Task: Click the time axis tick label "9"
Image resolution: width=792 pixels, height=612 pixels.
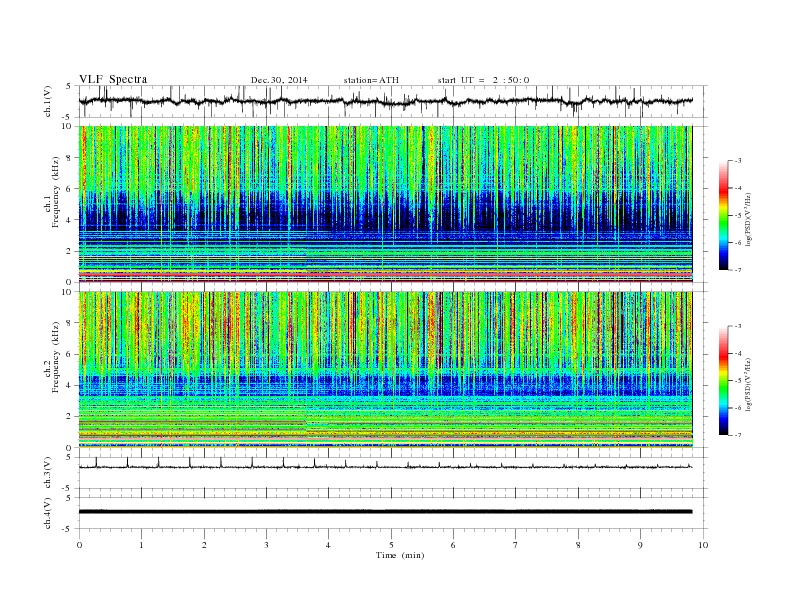Action: point(640,545)
